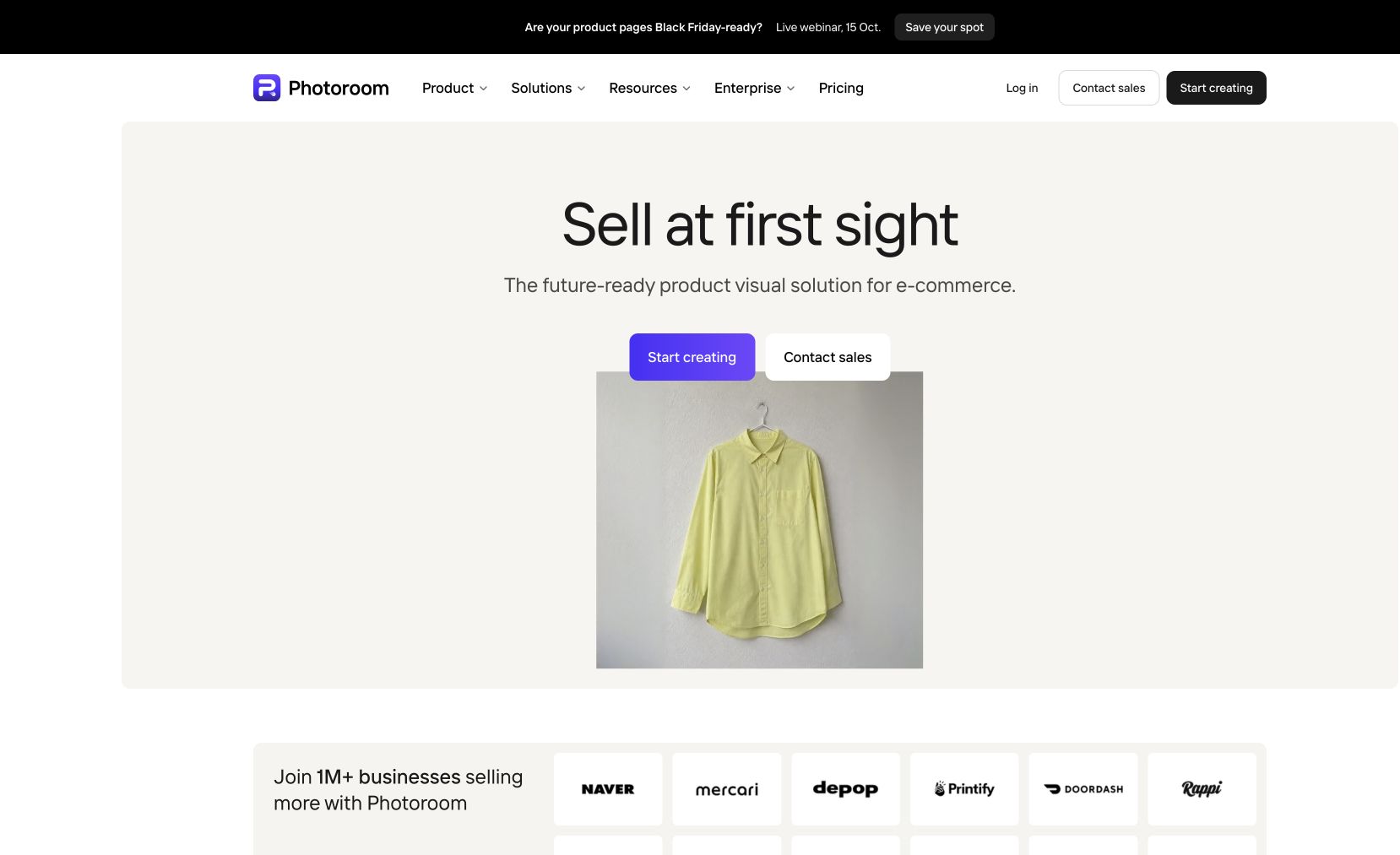Click the Log in link
Screen dimensions: 1400x855
(1022, 88)
